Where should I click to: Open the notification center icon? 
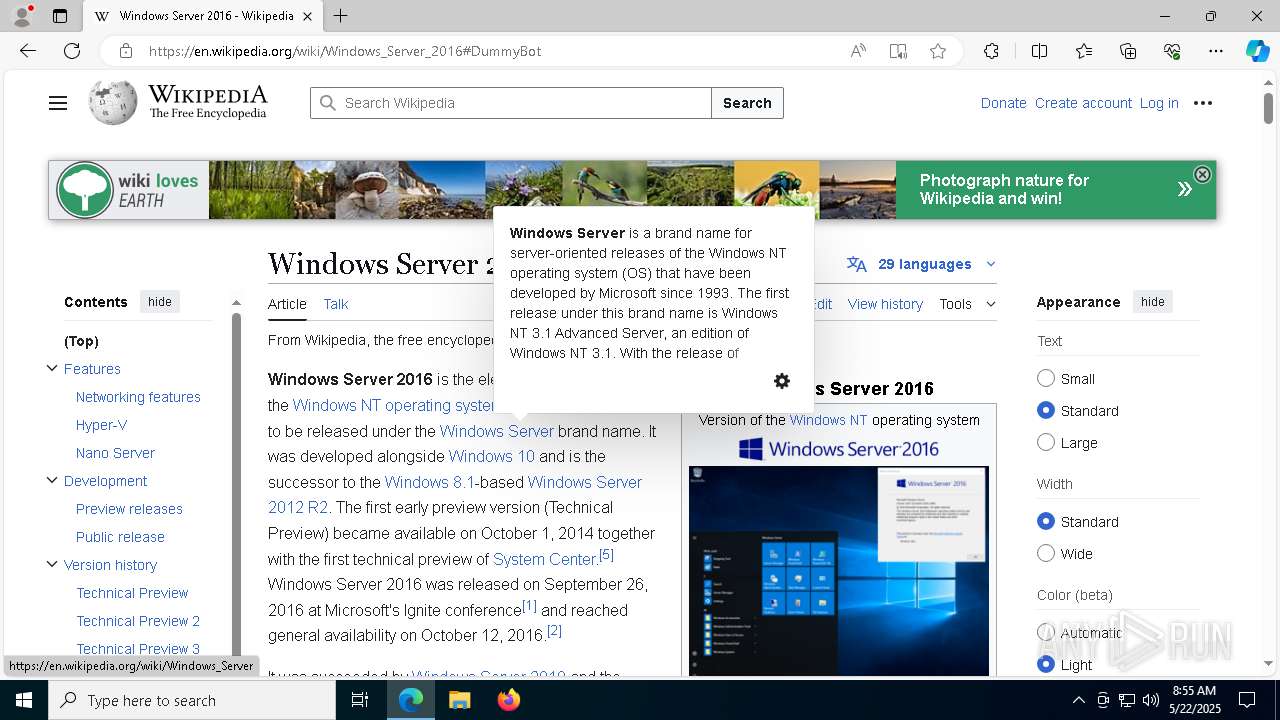coord(1247,700)
